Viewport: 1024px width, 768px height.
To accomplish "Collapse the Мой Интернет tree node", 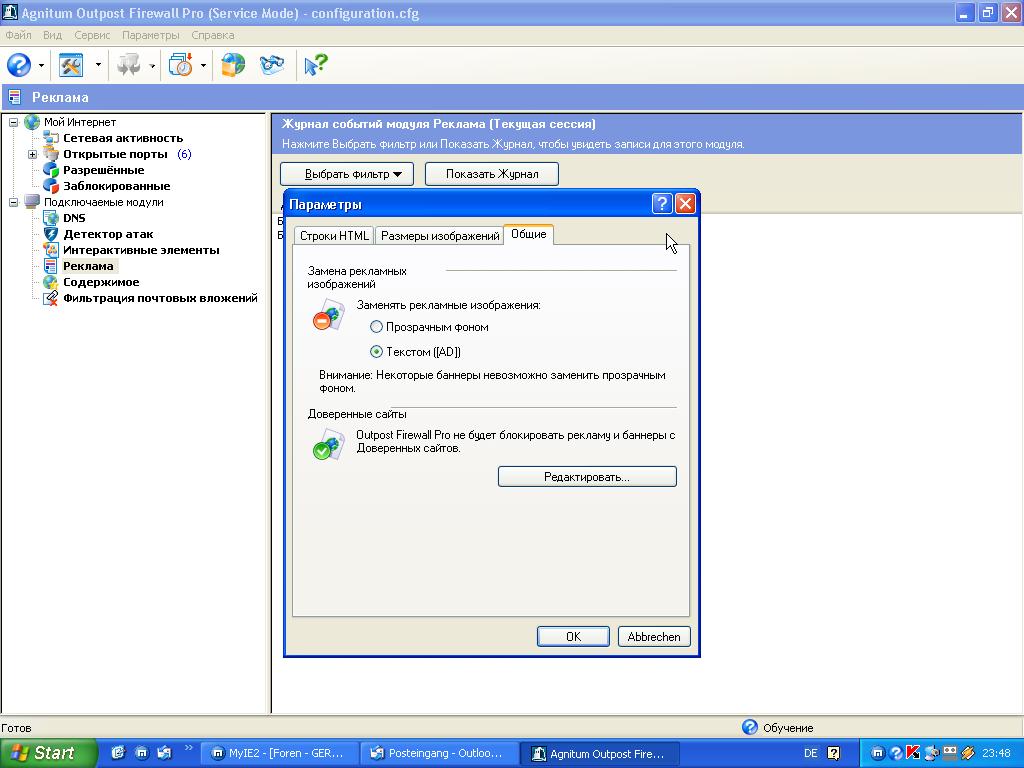I will point(13,122).
